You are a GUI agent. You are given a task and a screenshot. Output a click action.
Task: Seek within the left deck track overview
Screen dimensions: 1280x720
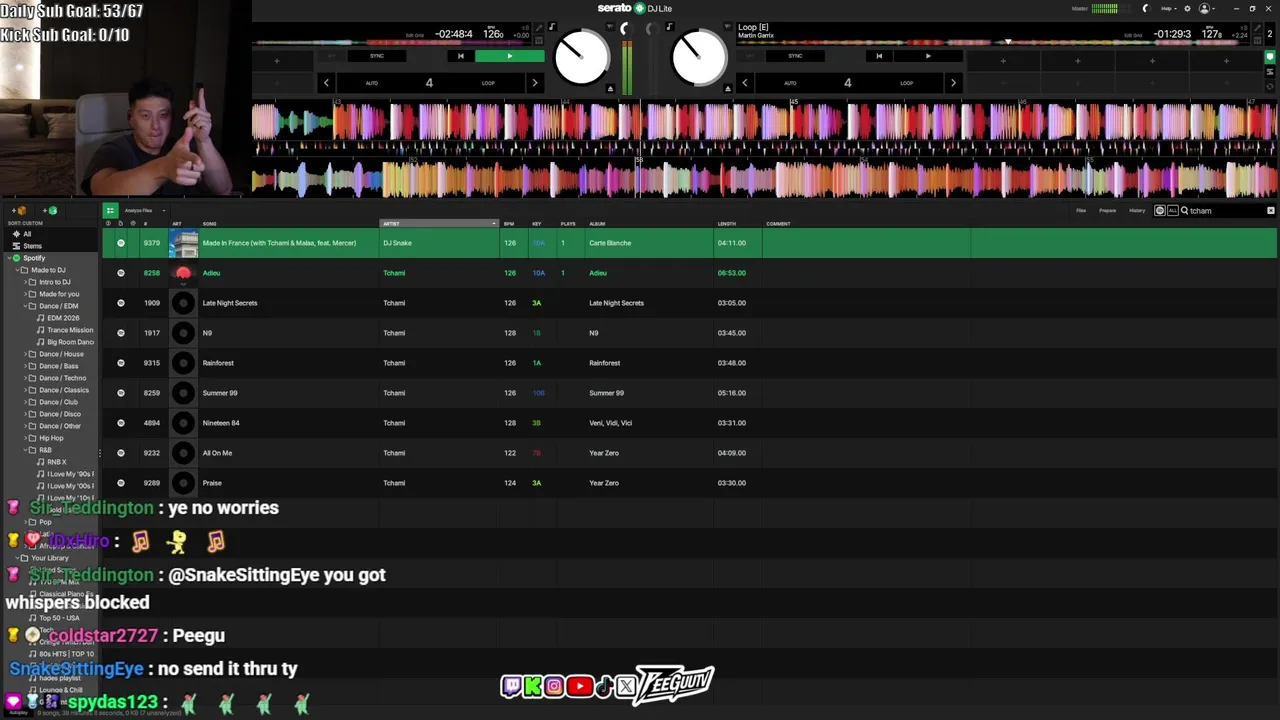[390, 42]
